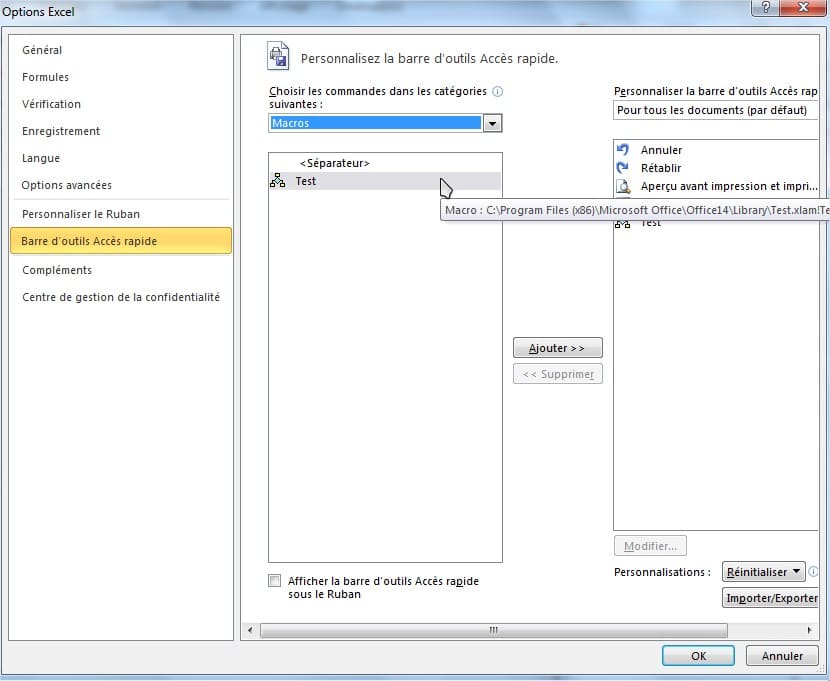Click the Quick Access Toolbar header icon
830x681 pixels.
(x=278, y=57)
